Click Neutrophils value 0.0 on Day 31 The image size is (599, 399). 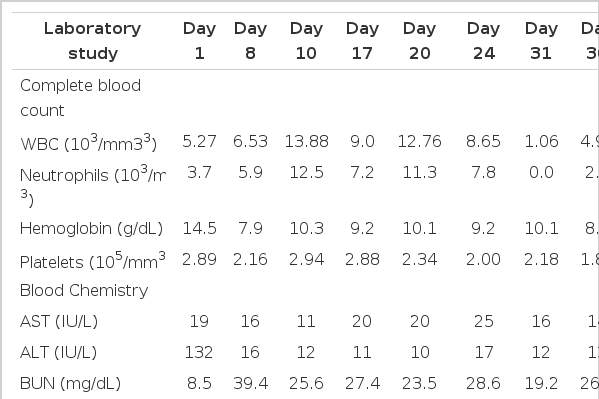541,172
